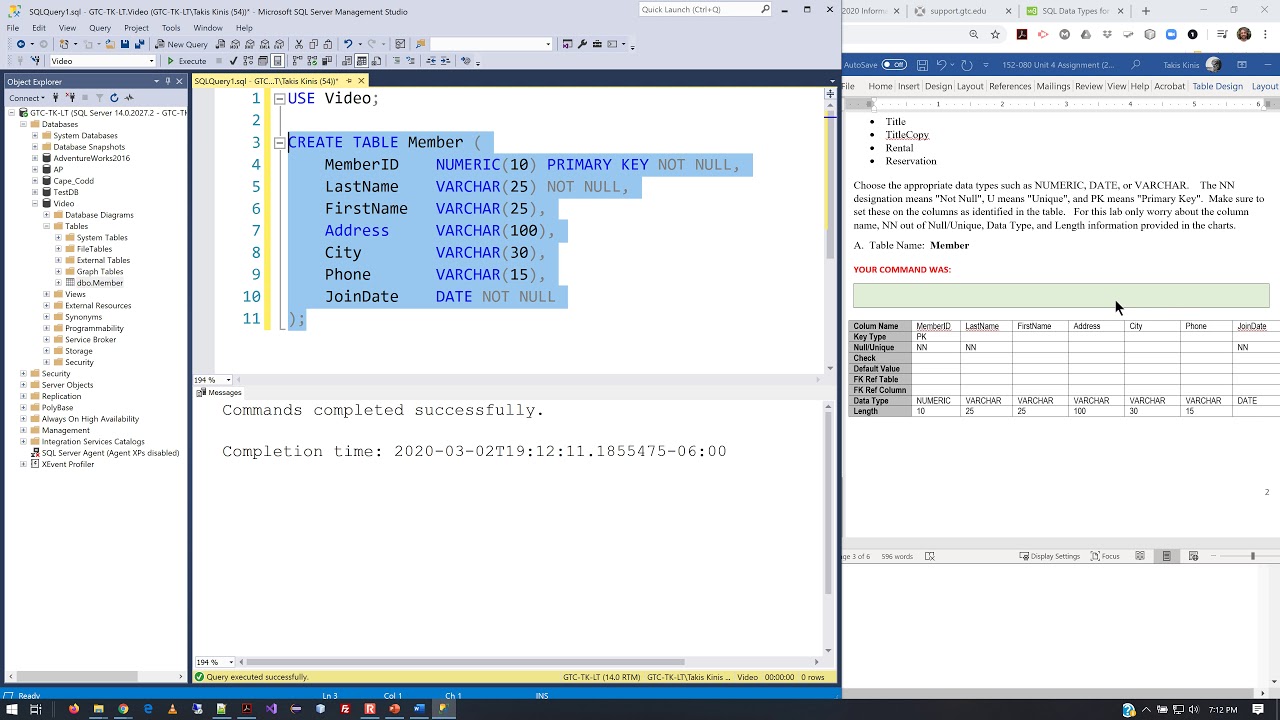The width and height of the screenshot is (1280, 720).
Task: Collapse the Video database node
Action: pyautogui.click(x=35, y=204)
